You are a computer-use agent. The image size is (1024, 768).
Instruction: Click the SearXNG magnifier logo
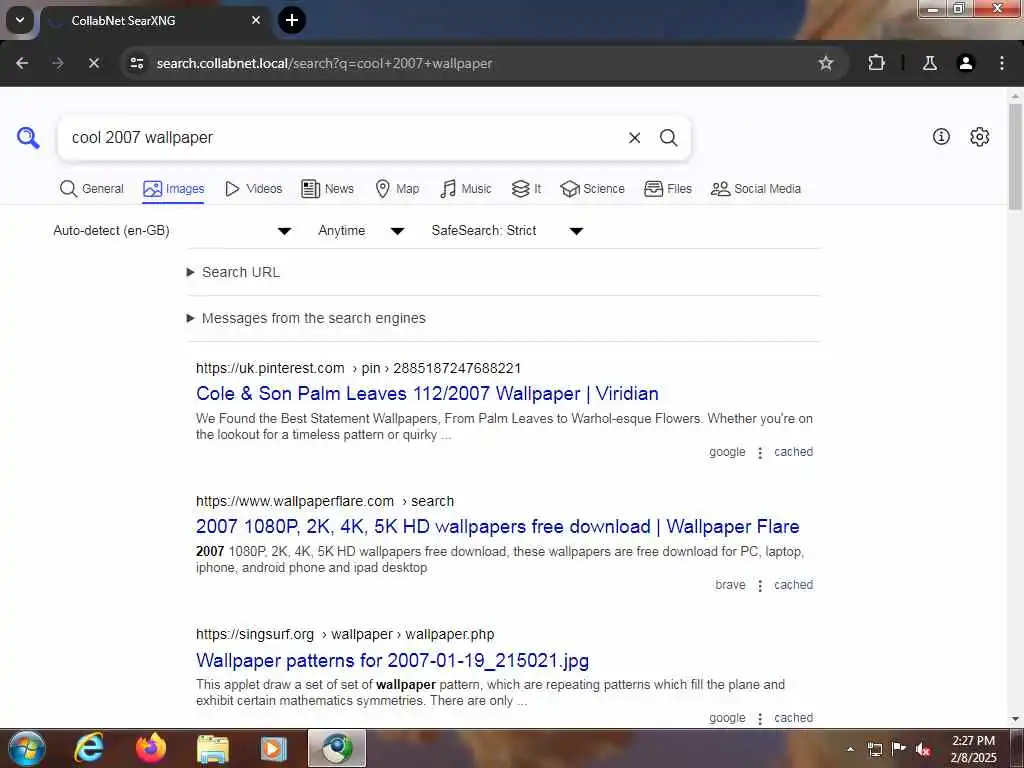point(28,138)
